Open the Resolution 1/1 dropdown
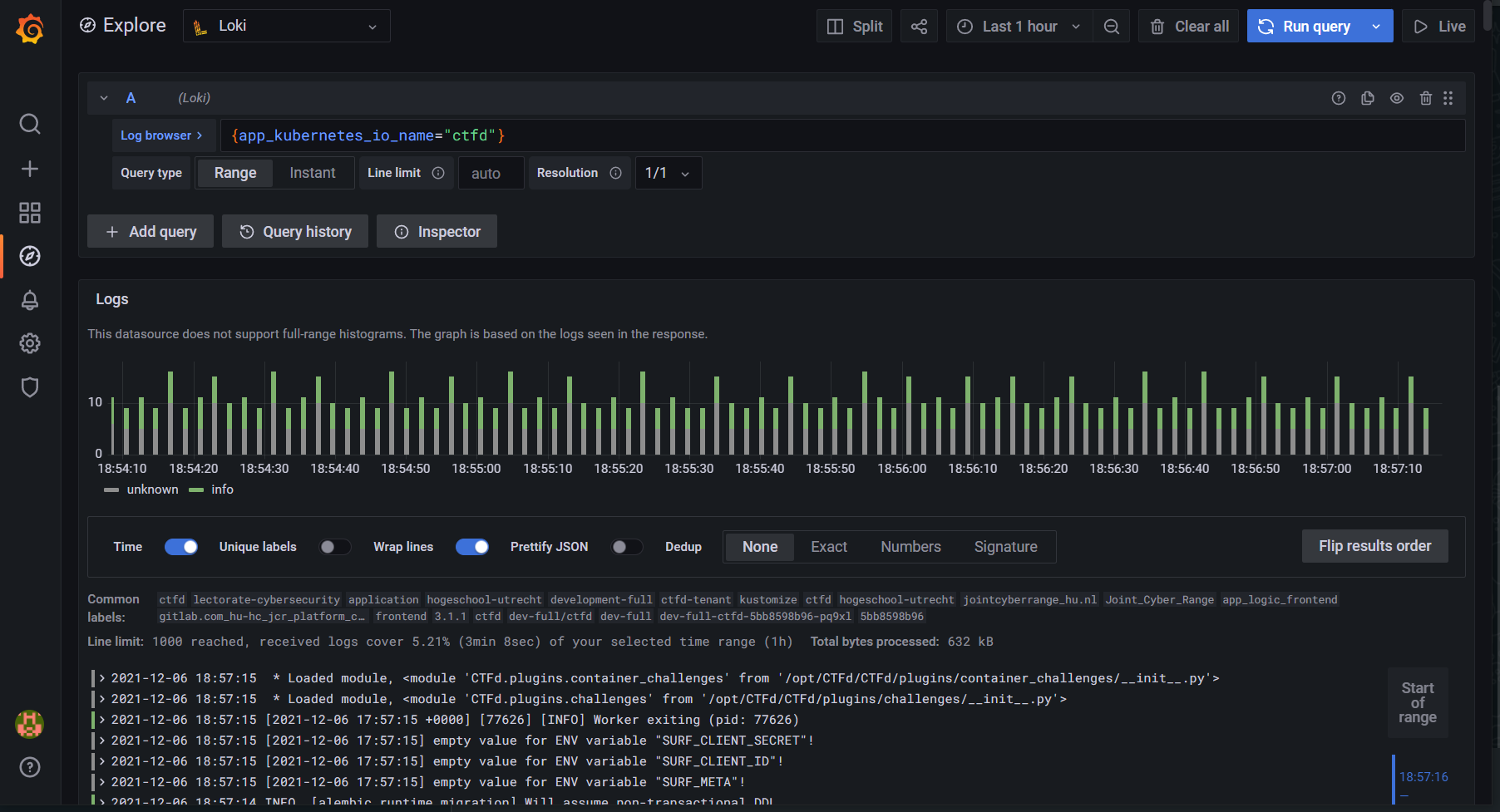 click(668, 173)
